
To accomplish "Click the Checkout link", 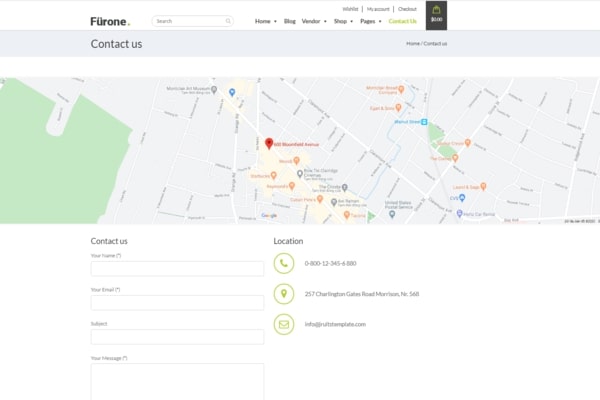I will tap(407, 8).
